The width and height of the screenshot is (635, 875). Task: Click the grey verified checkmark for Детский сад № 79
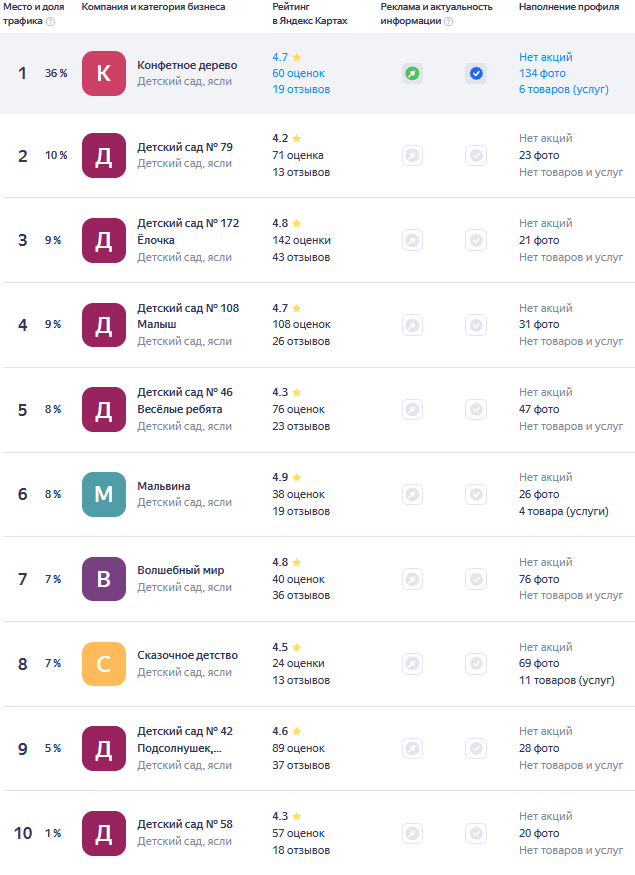click(x=476, y=155)
